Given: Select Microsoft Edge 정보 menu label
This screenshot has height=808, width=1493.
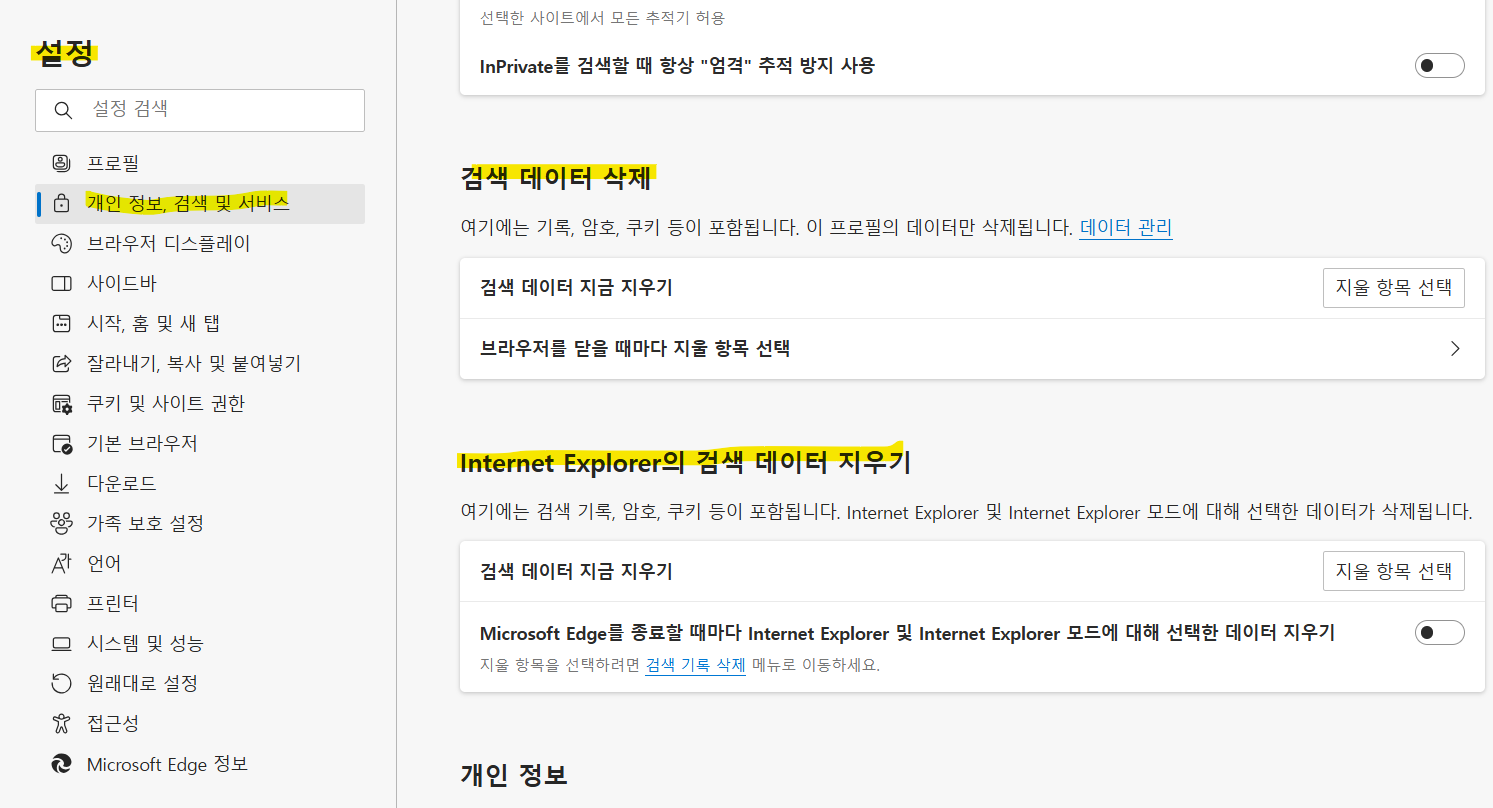Looking at the screenshot, I should coord(167,764).
